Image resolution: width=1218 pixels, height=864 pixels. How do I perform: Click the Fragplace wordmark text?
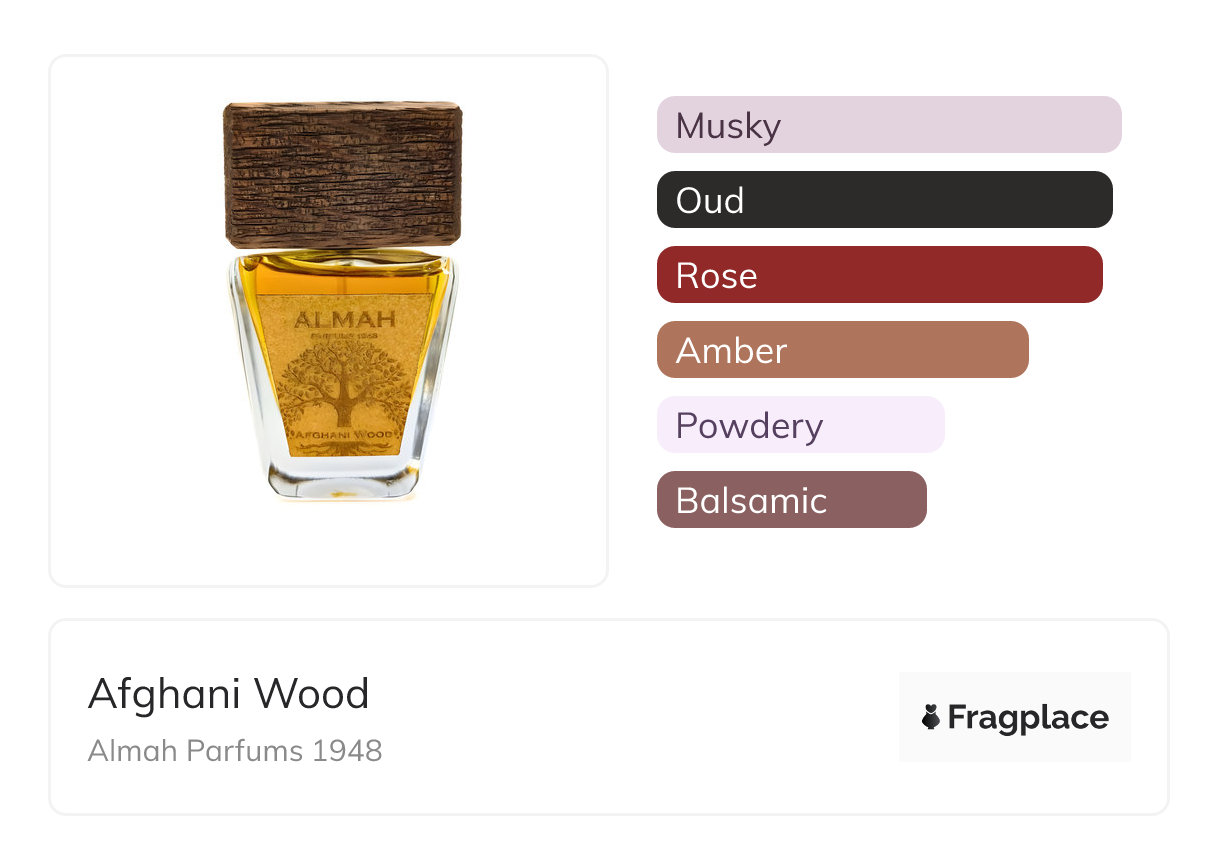click(x=1028, y=718)
